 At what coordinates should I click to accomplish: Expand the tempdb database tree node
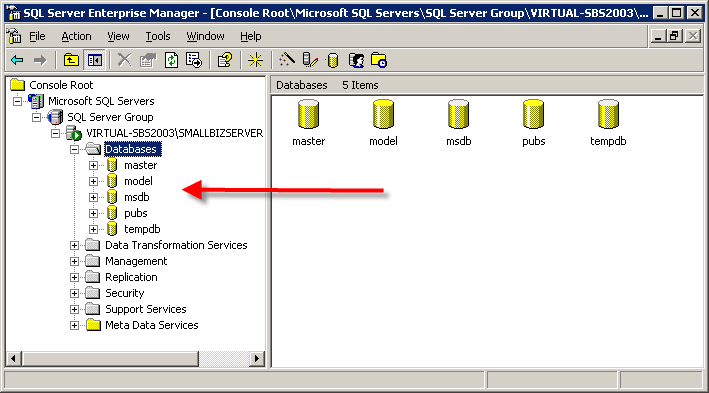point(93,229)
